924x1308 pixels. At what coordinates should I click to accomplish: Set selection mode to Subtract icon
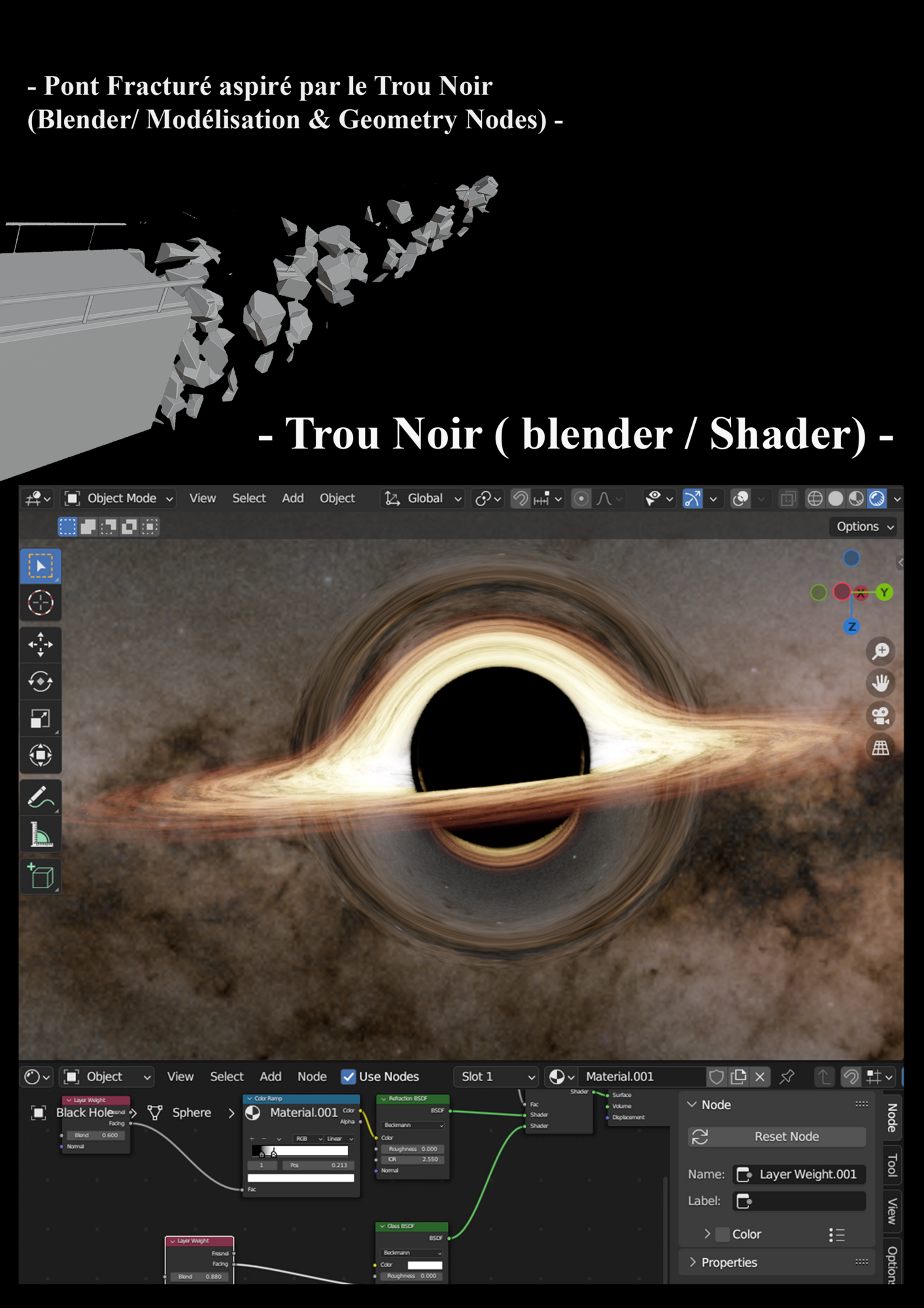coord(109,527)
